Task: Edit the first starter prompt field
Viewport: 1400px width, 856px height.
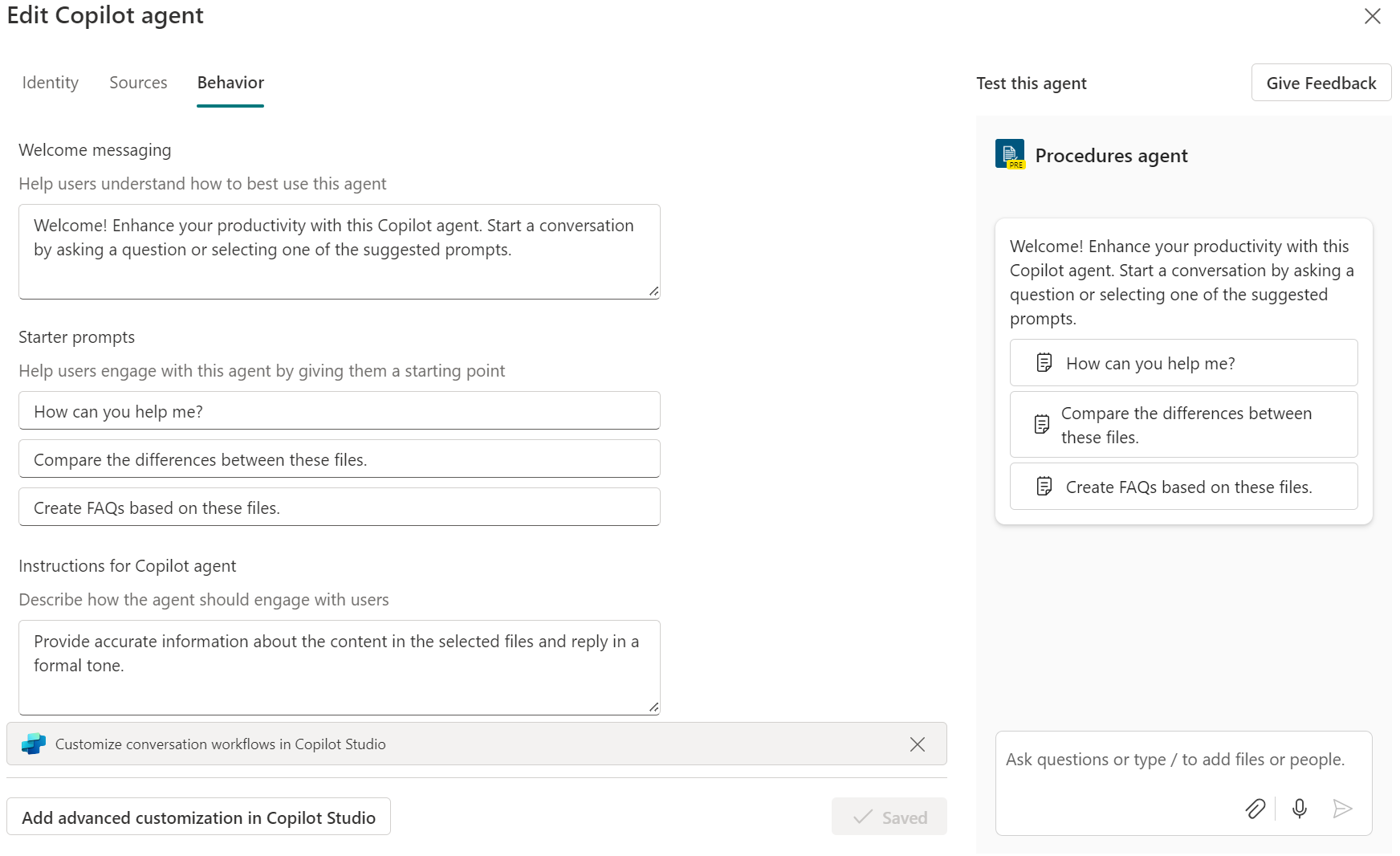Action: [x=339, y=412]
